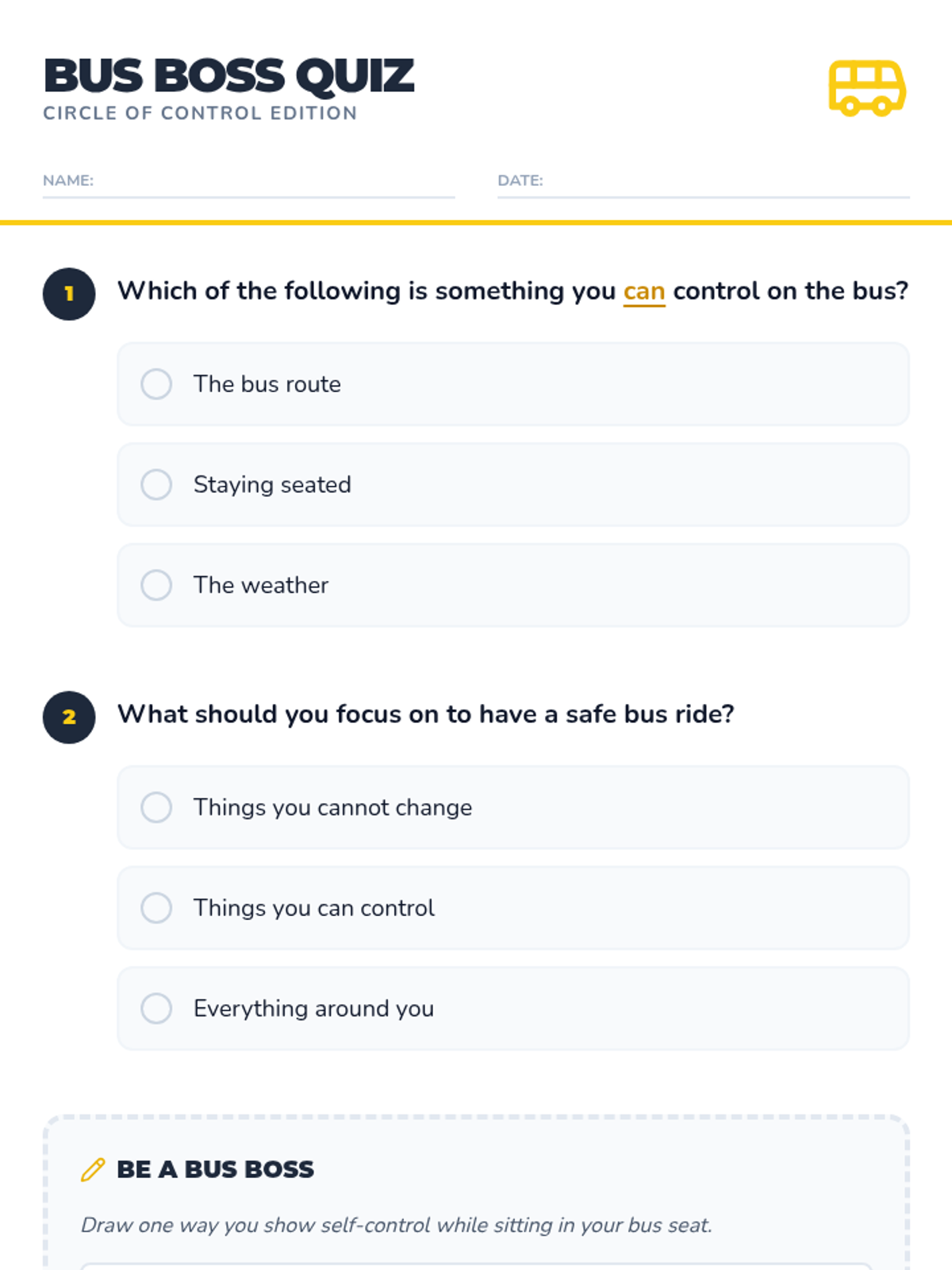Select the 'Staying seated' radio option
The width and height of the screenshot is (952, 1270).
click(156, 484)
